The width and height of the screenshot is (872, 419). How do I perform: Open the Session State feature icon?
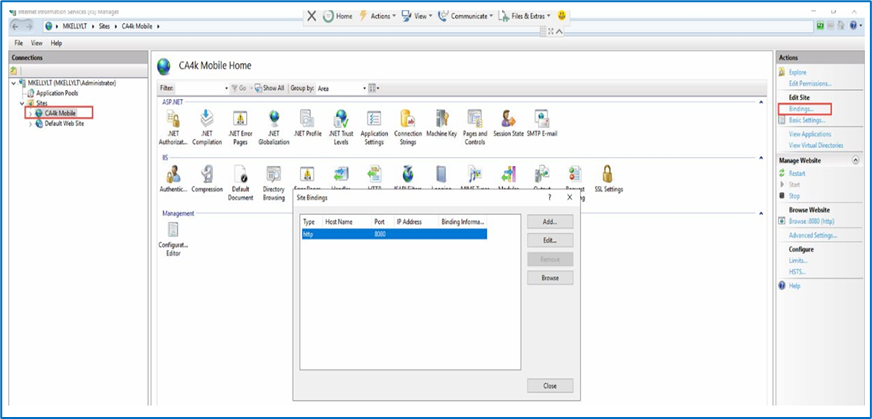click(508, 119)
